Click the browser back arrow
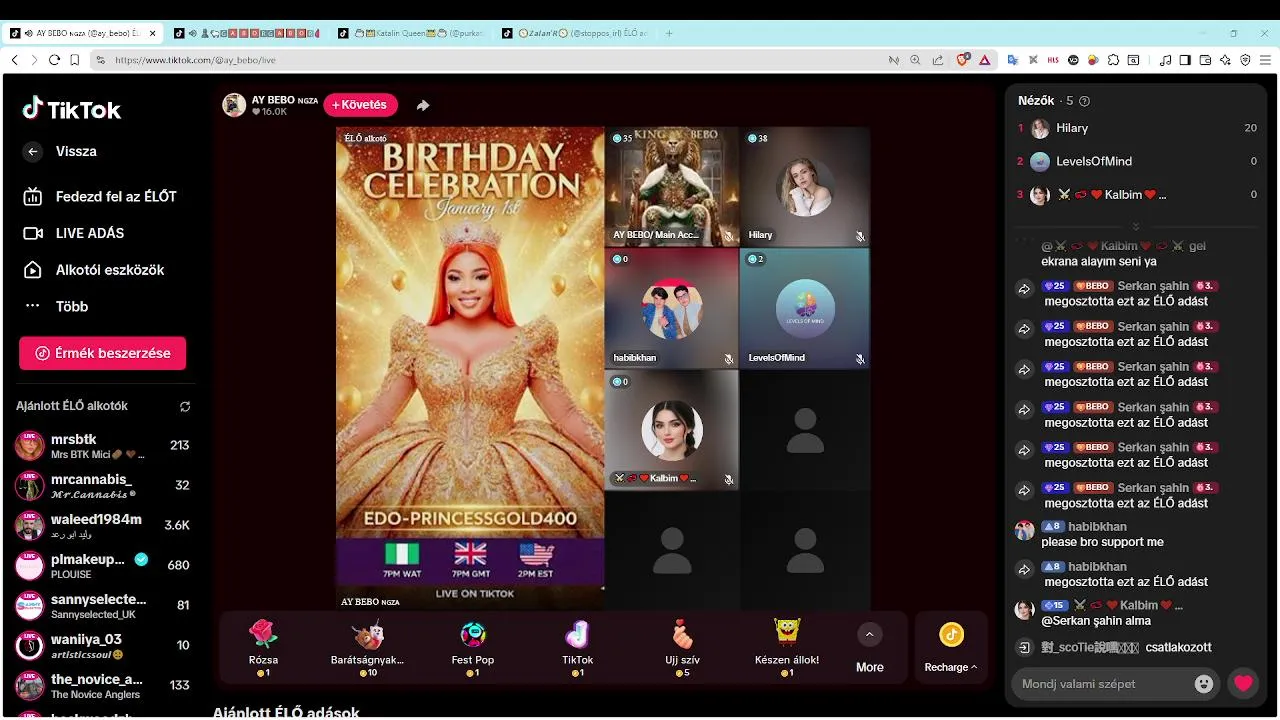Image resolution: width=1280 pixels, height=720 pixels. (x=14, y=60)
